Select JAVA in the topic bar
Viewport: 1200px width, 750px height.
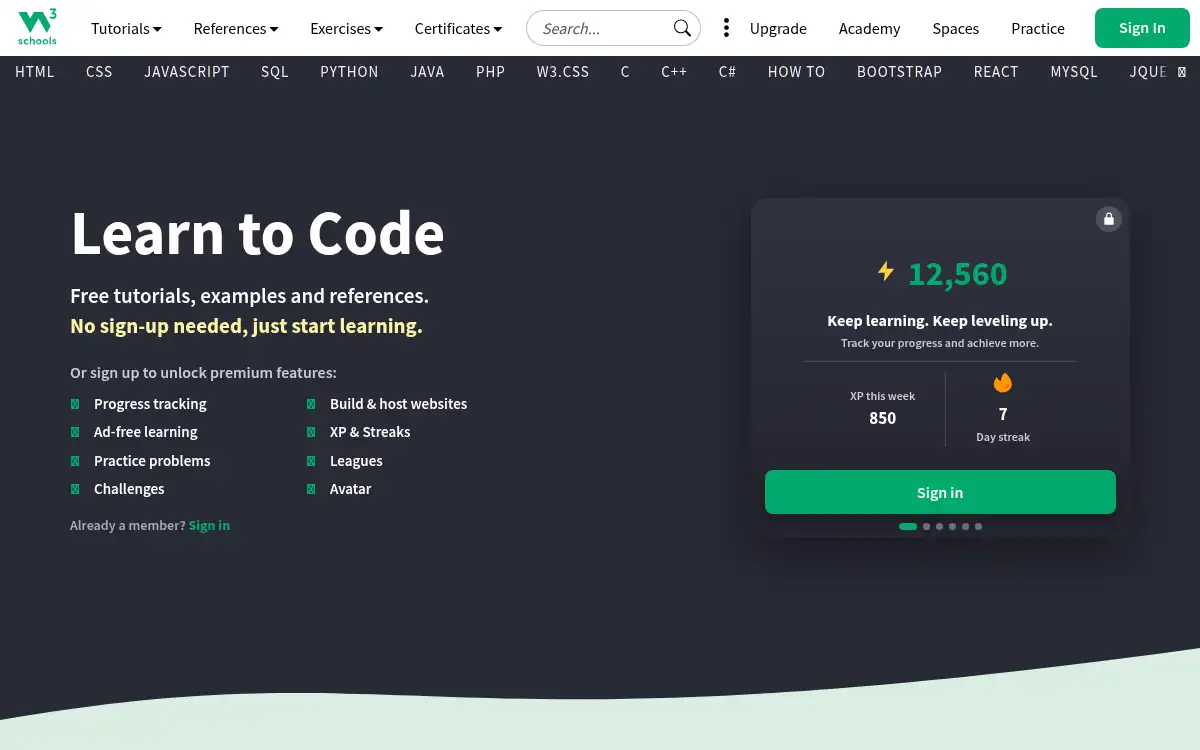tap(427, 72)
